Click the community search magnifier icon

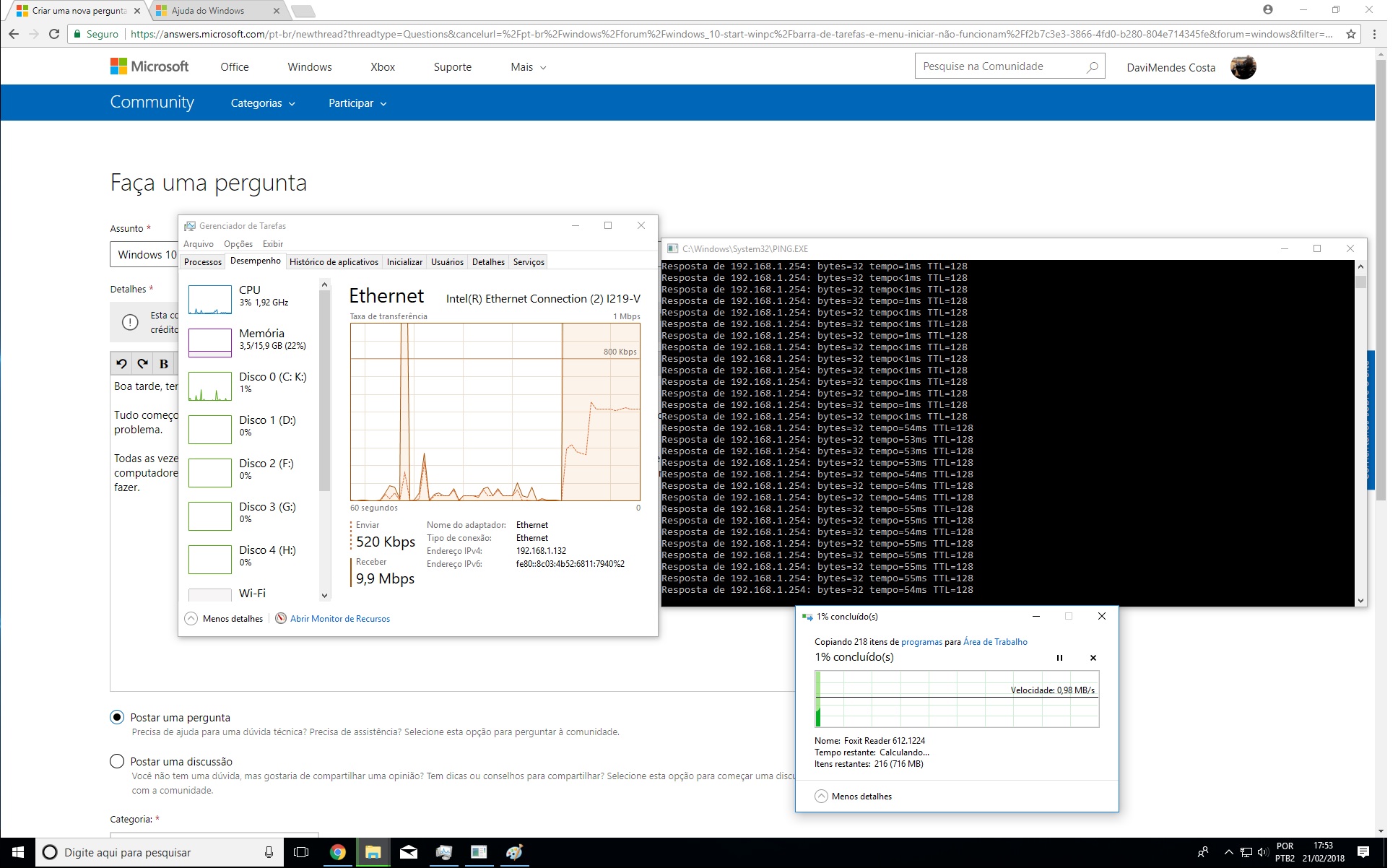1092,67
